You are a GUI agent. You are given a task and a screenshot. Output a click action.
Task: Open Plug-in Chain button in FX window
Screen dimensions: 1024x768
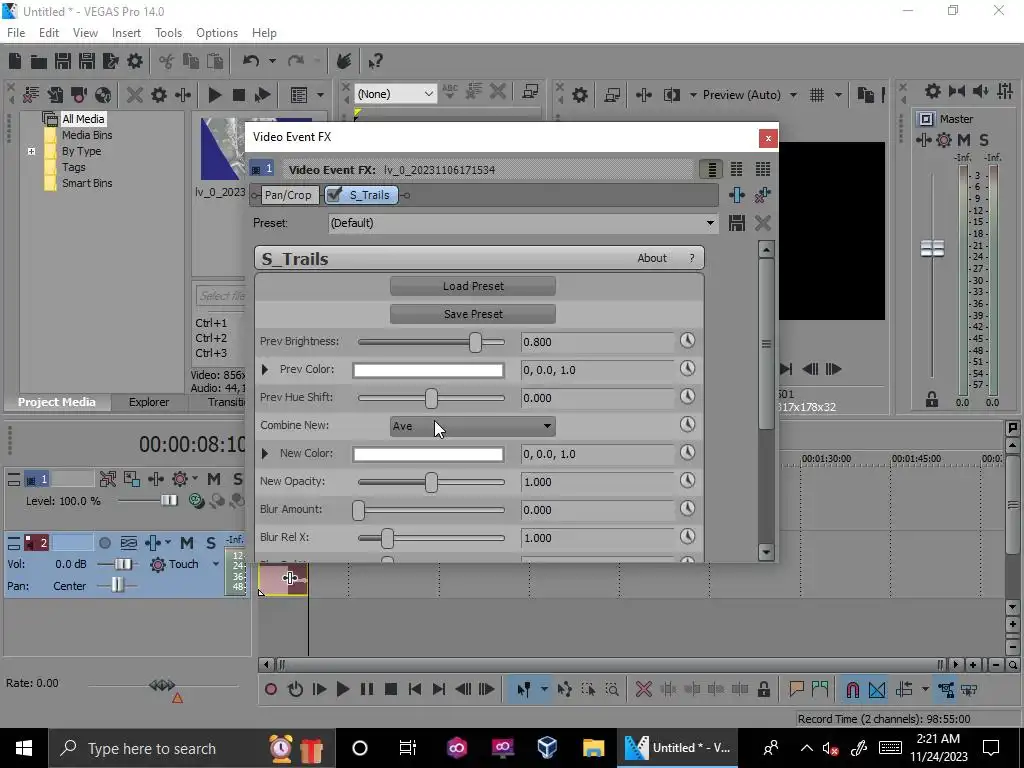coord(737,195)
